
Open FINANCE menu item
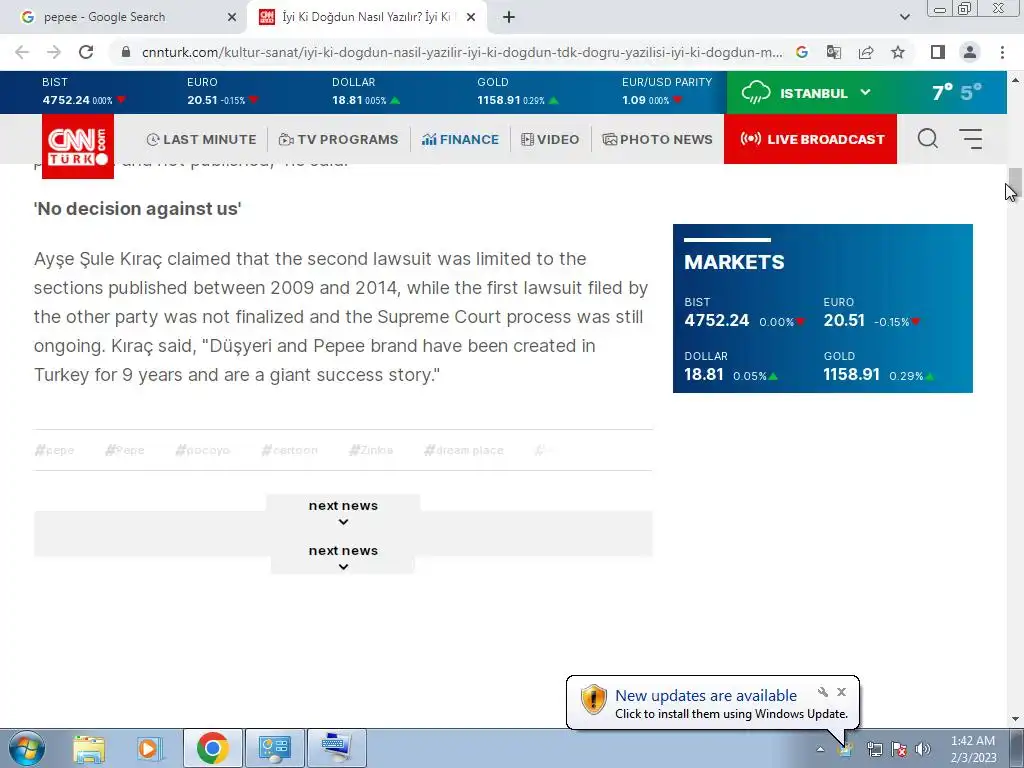[460, 139]
